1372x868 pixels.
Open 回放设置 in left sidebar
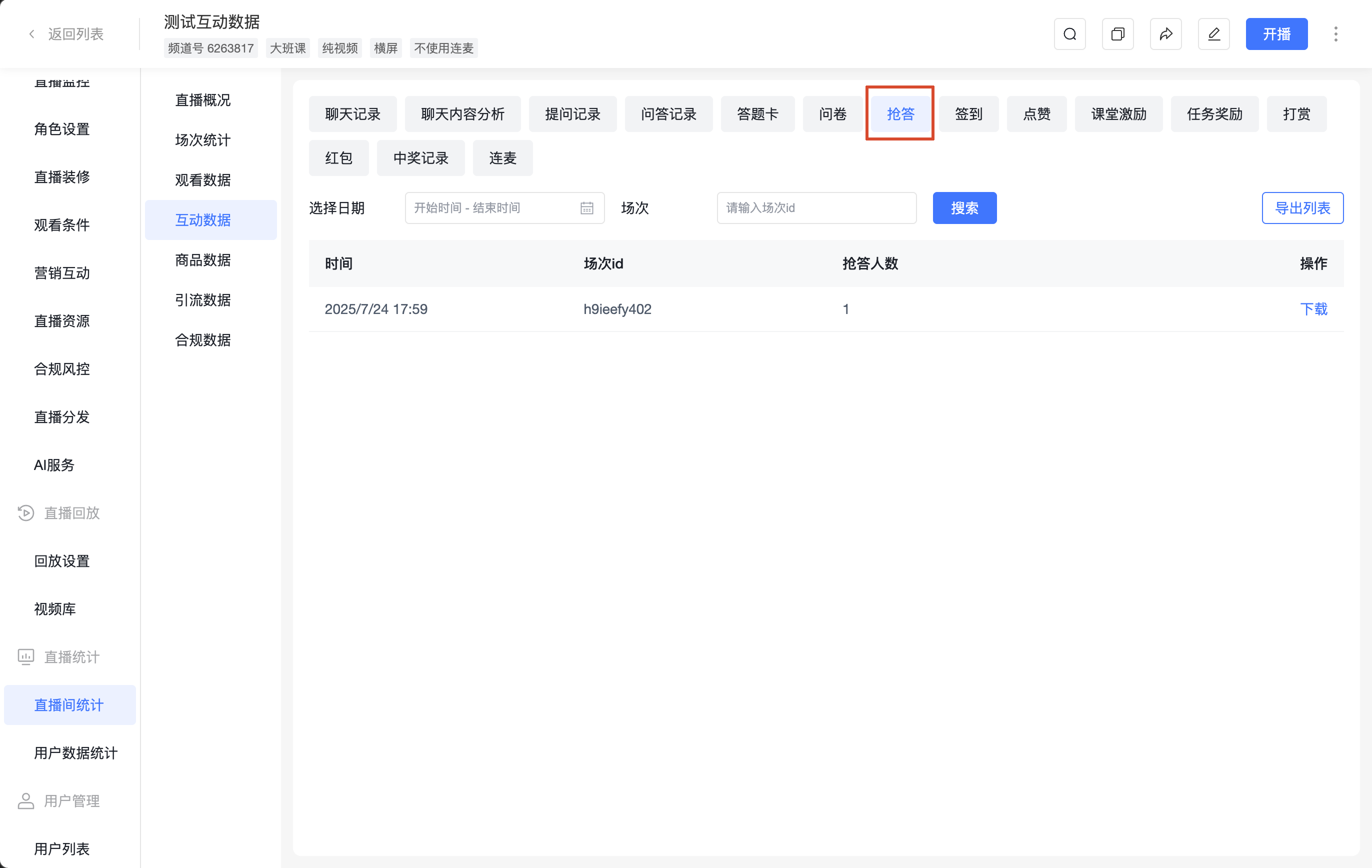pos(61,561)
